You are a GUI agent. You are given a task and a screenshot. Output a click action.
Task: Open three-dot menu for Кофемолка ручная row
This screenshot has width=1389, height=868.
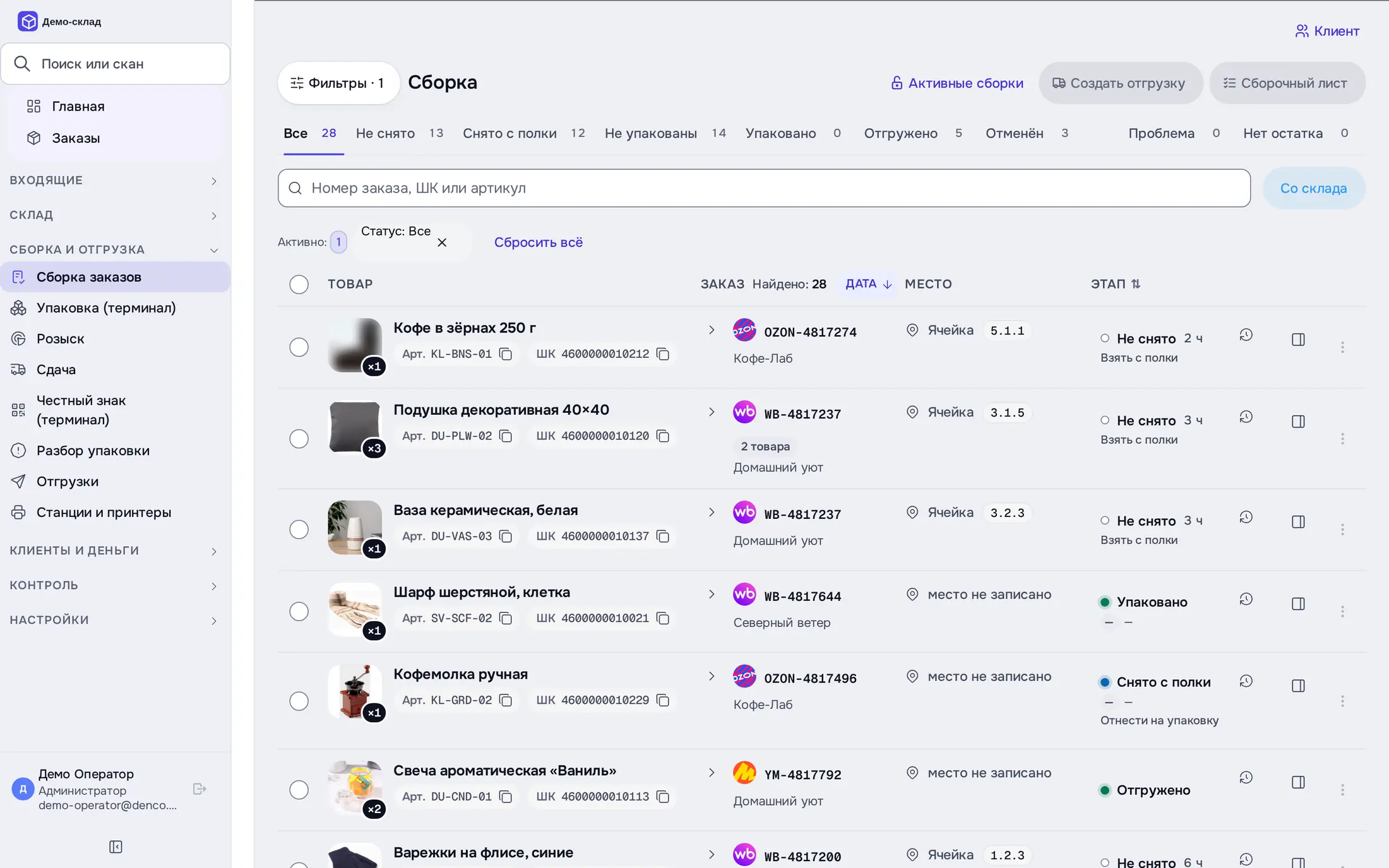click(x=1342, y=701)
